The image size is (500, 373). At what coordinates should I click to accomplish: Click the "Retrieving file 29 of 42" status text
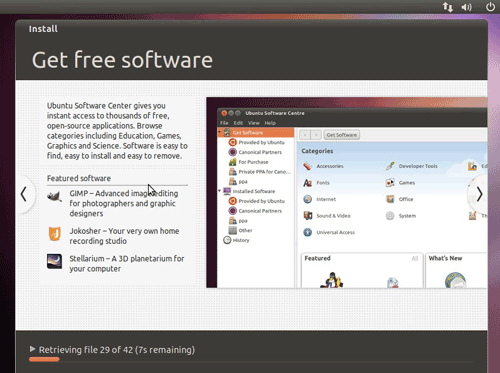[117, 350]
